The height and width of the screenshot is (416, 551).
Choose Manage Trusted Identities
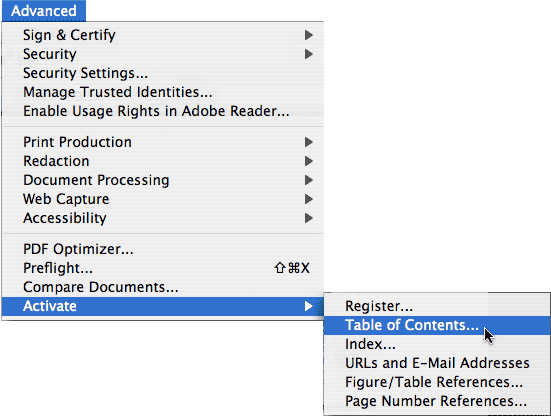(163, 92)
